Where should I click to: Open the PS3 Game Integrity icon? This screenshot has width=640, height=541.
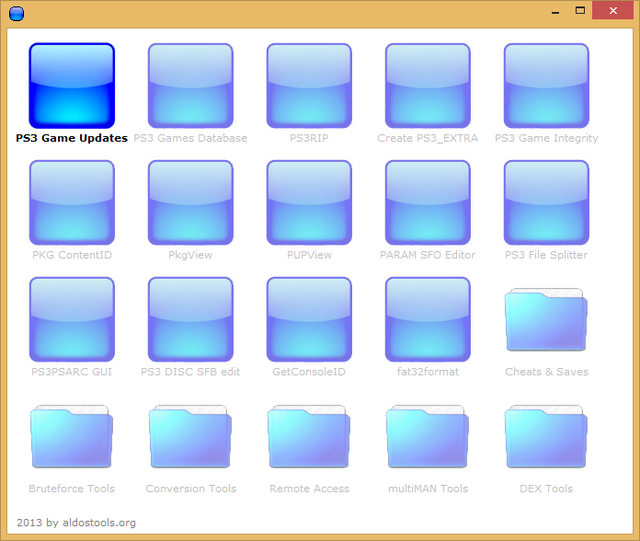(x=546, y=86)
